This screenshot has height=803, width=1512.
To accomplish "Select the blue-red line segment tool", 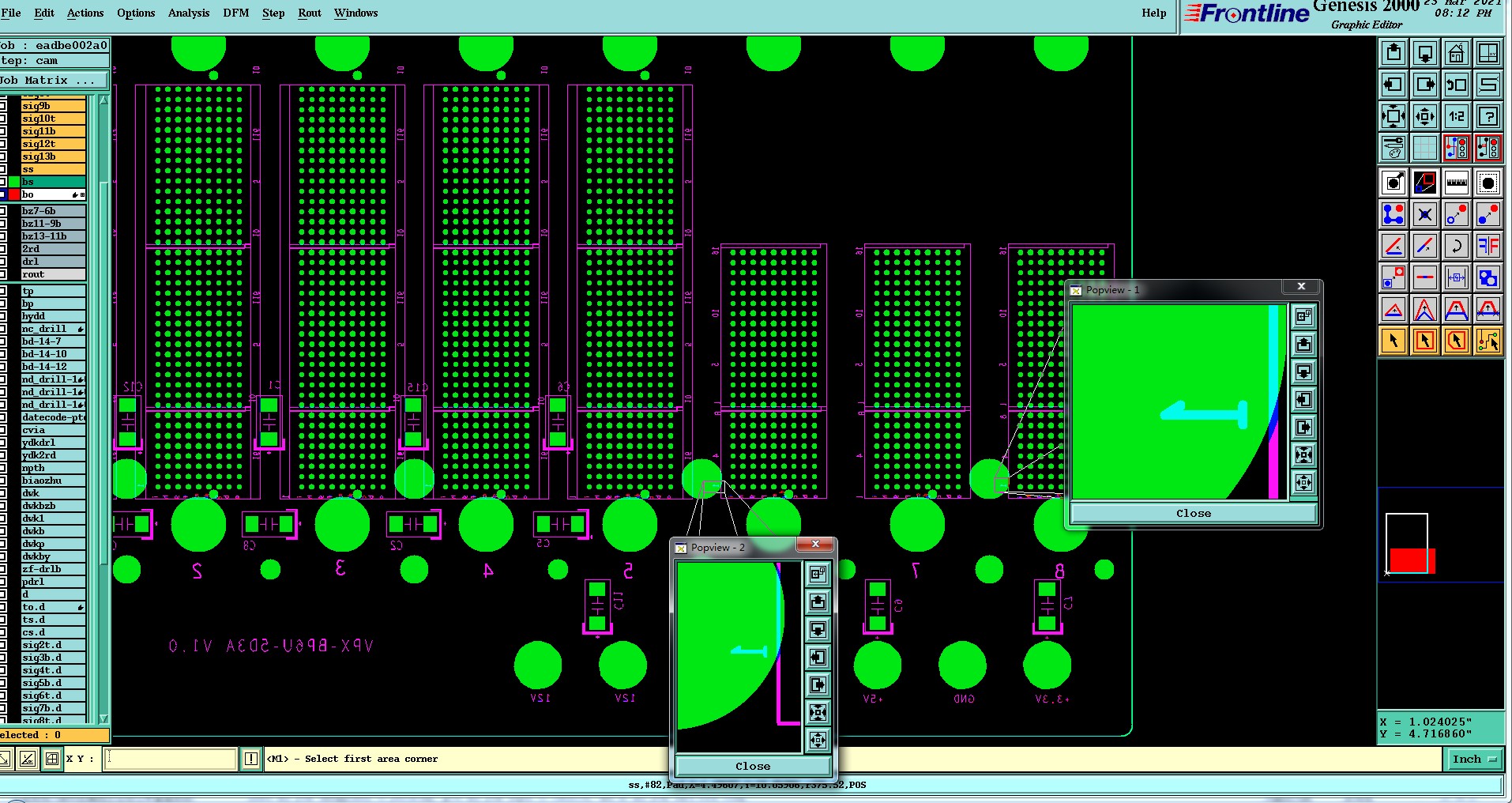I will [1425, 246].
